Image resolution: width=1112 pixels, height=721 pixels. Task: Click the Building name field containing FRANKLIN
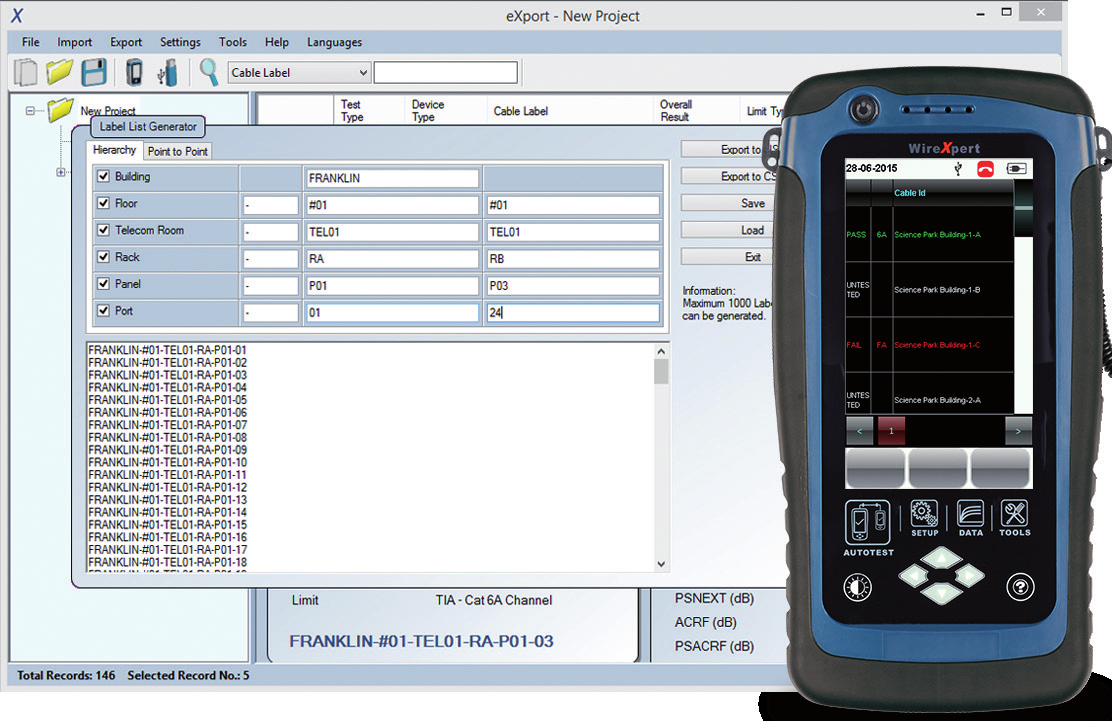[x=392, y=178]
